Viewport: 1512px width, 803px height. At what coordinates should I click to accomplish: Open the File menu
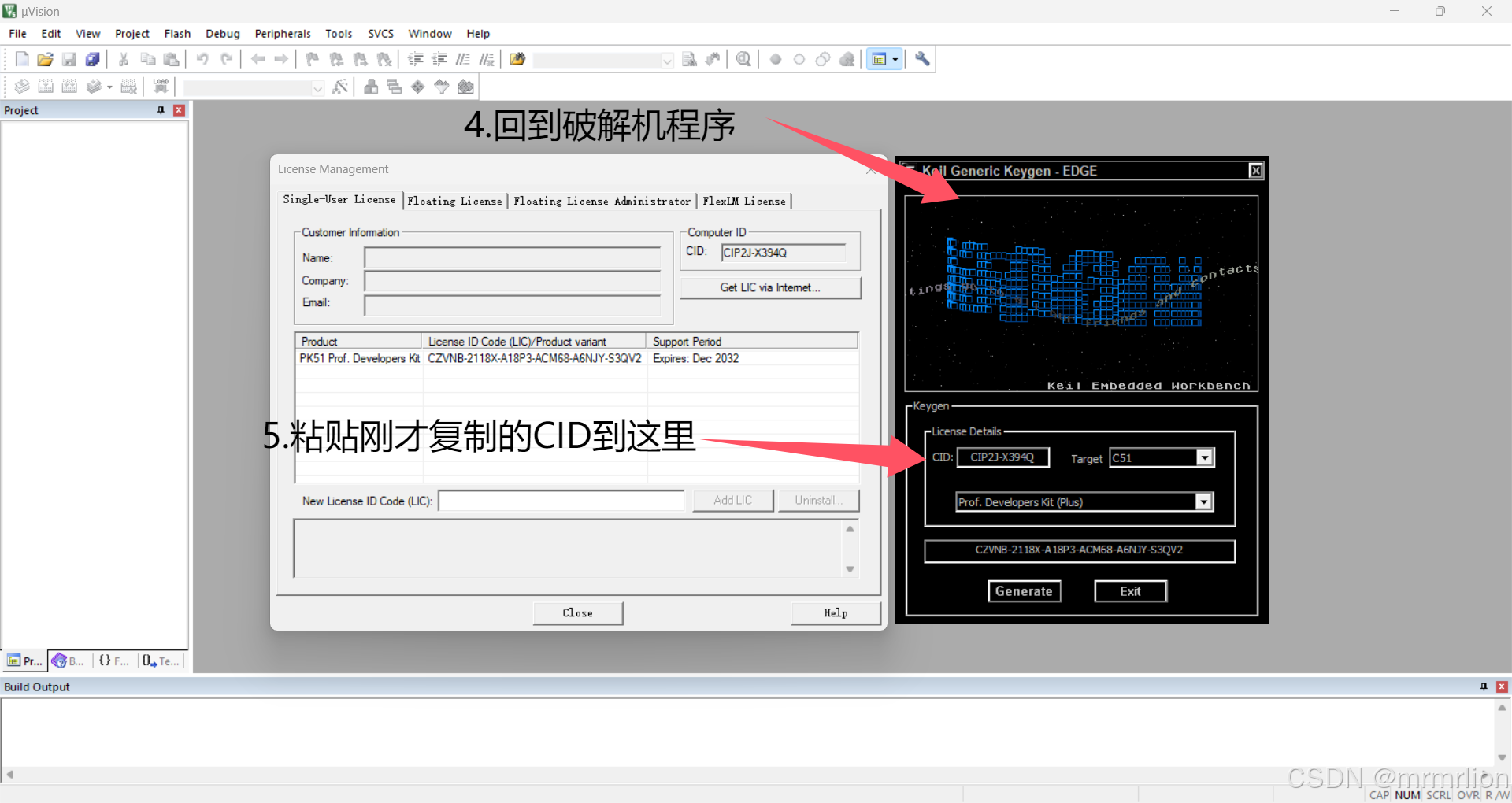pyautogui.click(x=17, y=34)
